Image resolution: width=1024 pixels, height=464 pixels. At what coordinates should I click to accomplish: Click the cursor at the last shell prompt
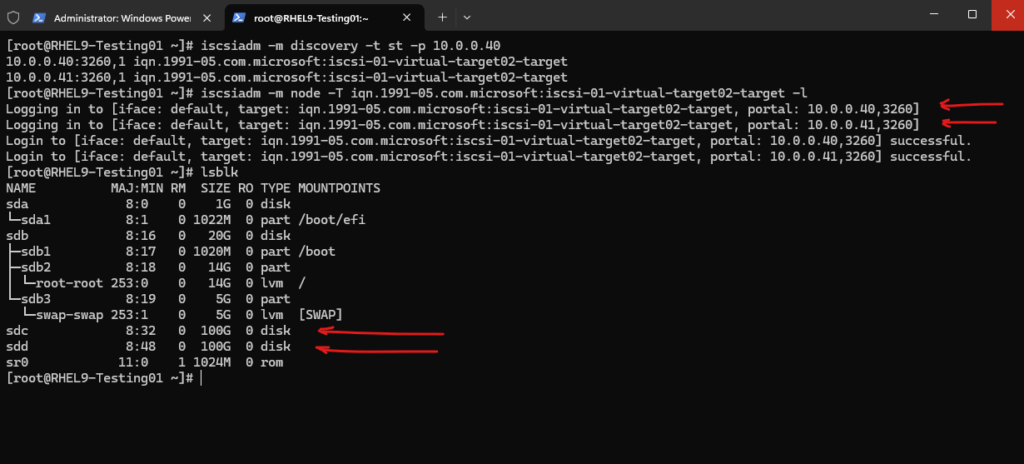tap(200, 378)
